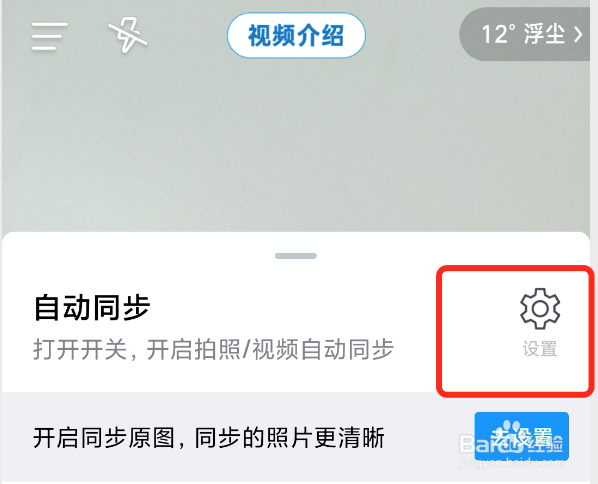Tap the grey grabber handle on sheet
The image size is (598, 484).
coord(296,256)
